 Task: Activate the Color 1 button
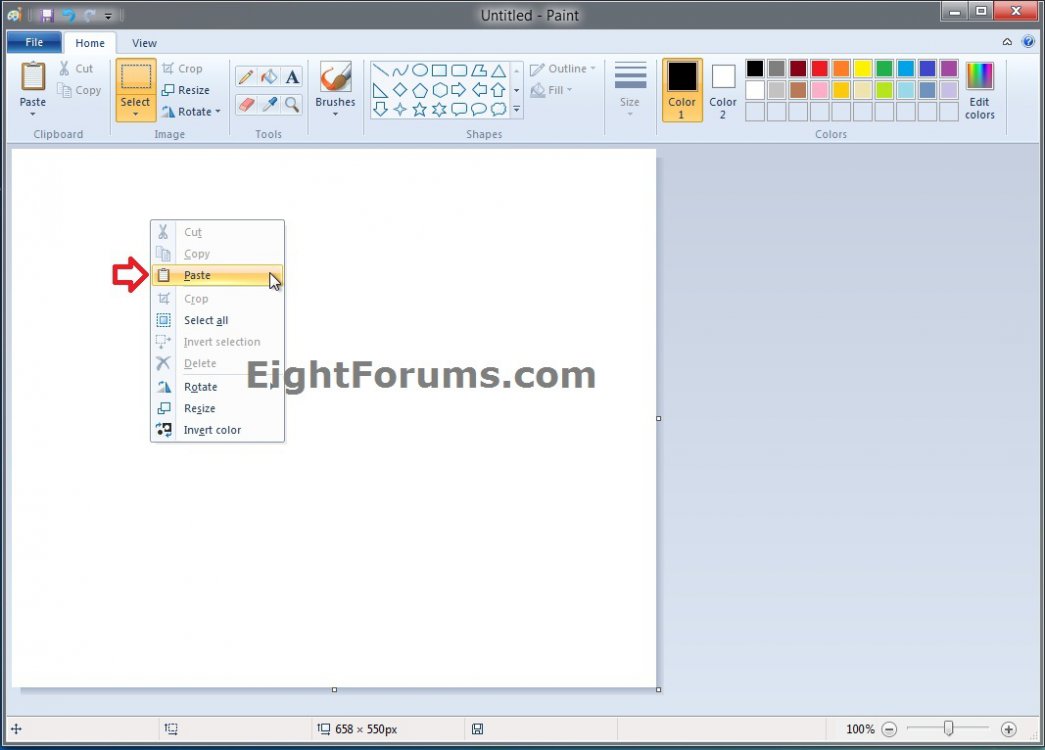click(682, 90)
